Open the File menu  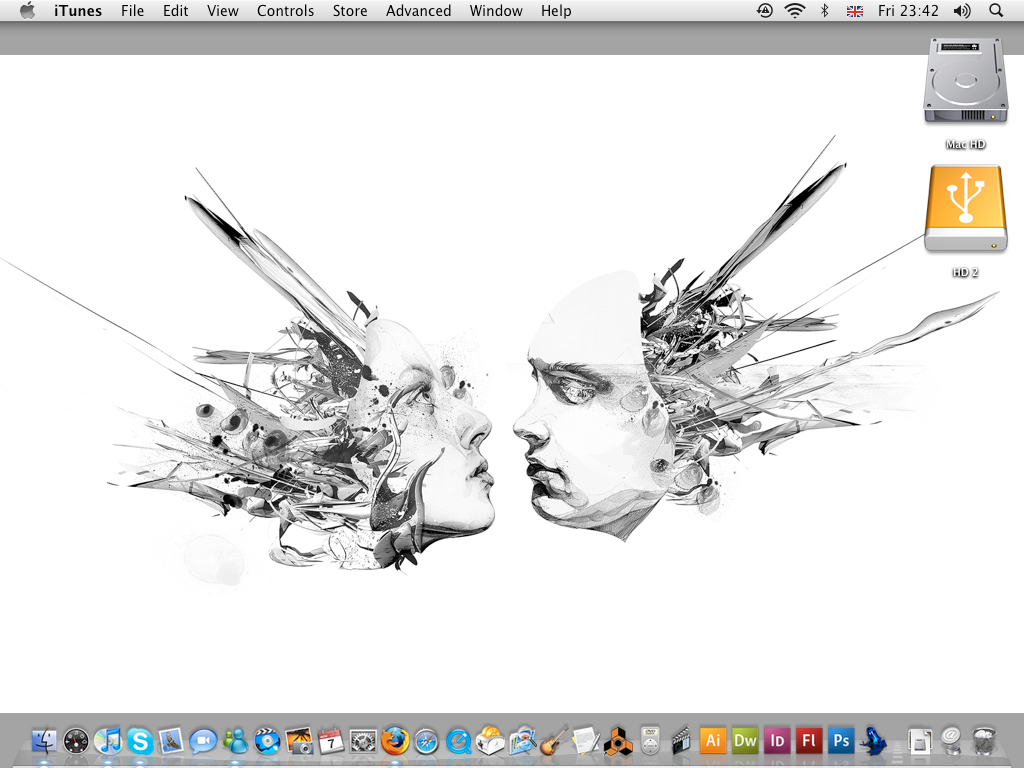(x=133, y=10)
